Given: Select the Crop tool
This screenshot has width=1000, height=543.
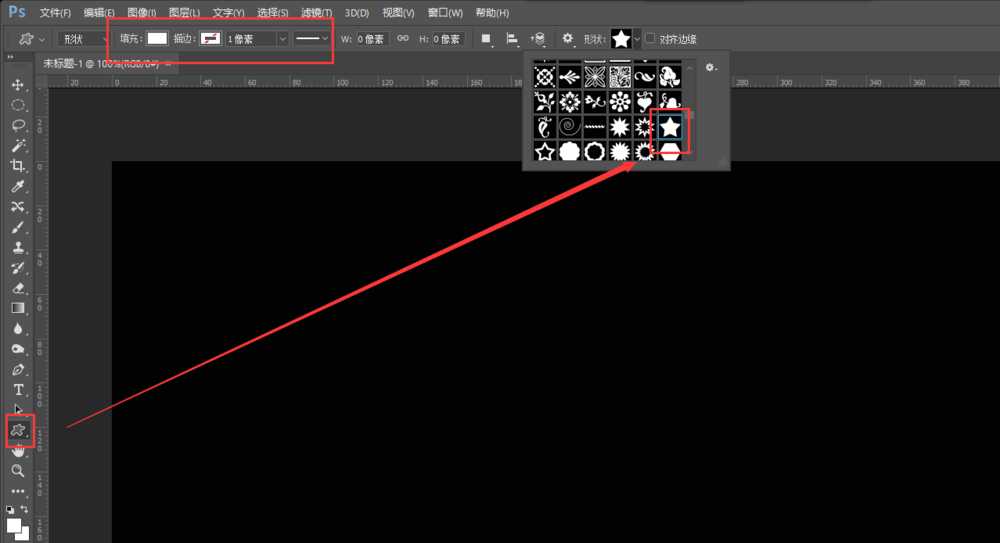Looking at the screenshot, I should tap(18, 166).
